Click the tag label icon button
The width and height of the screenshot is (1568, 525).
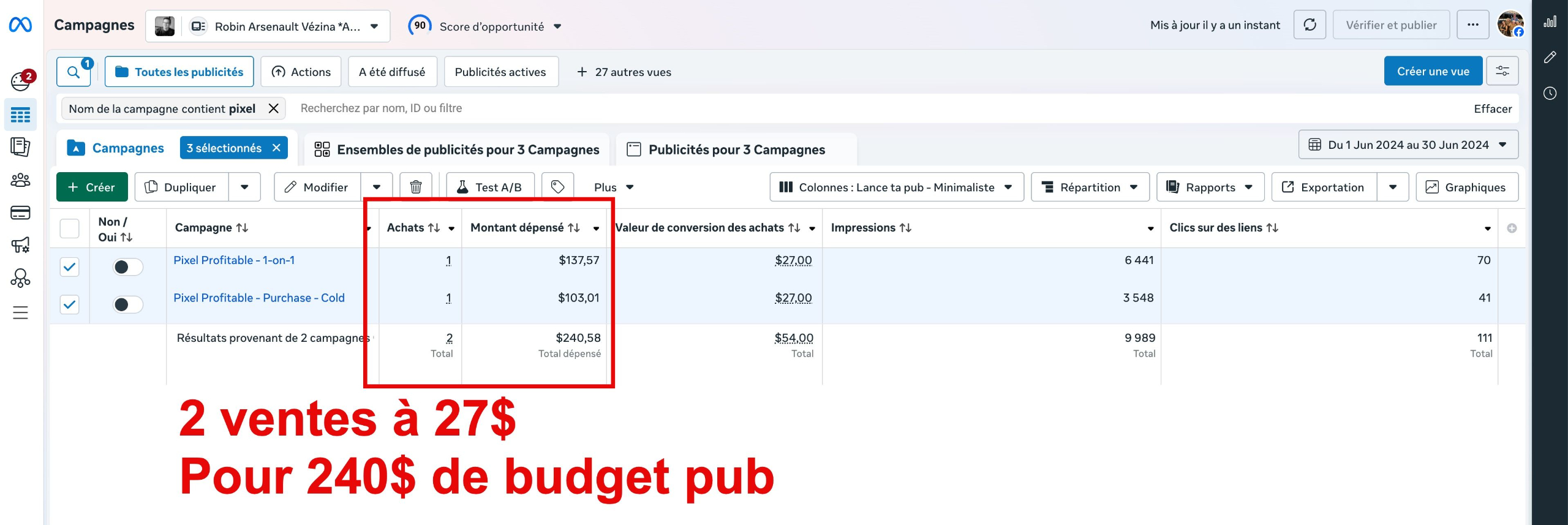557,187
